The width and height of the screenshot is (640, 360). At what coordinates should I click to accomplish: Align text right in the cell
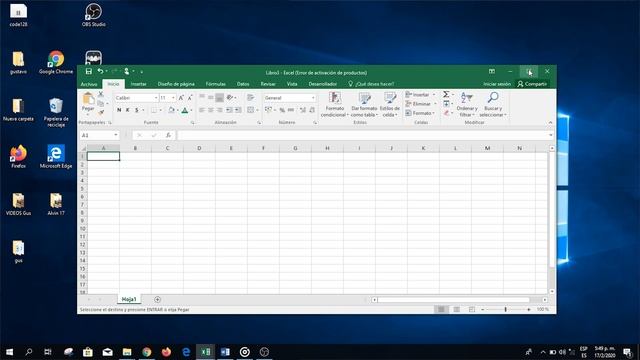pyautogui.click(x=220, y=110)
